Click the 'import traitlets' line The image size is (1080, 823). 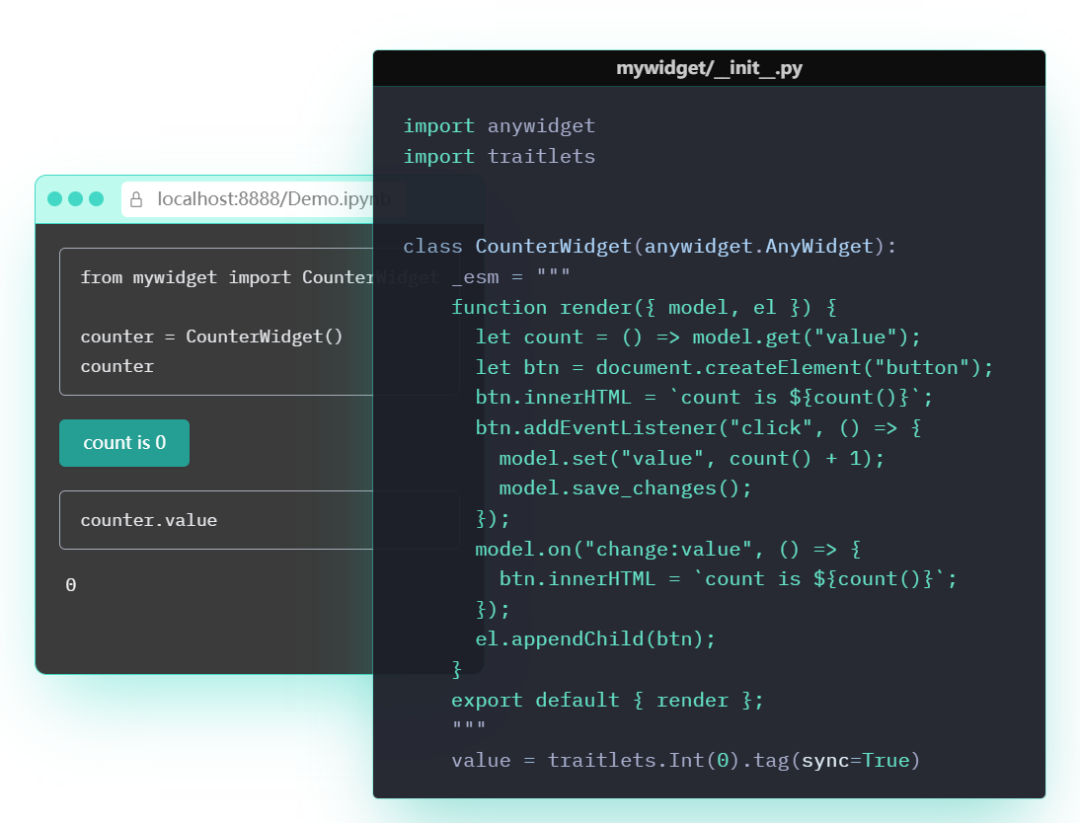(x=499, y=156)
